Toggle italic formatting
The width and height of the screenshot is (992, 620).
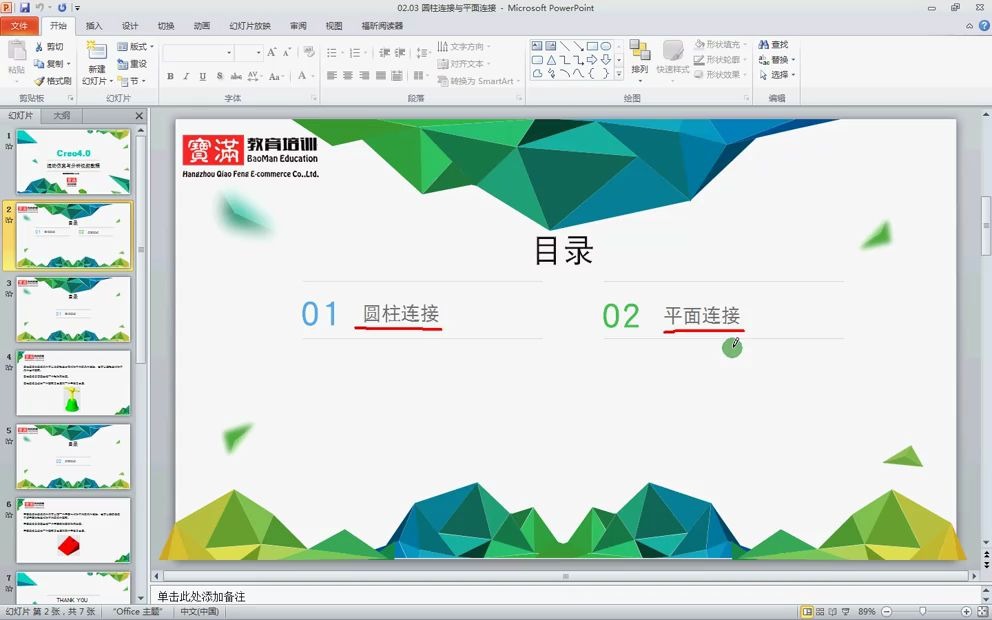(185, 75)
